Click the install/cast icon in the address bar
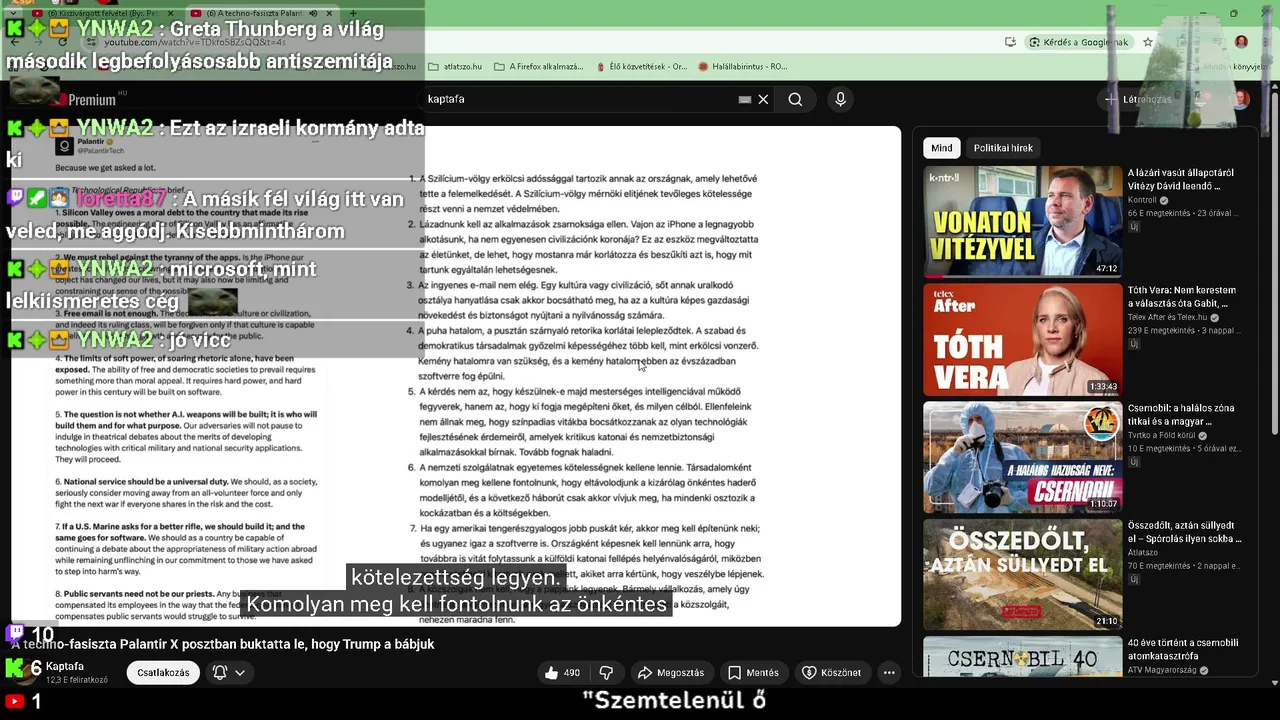Image resolution: width=1280 pixels, height=720 pixels. 1010,42
